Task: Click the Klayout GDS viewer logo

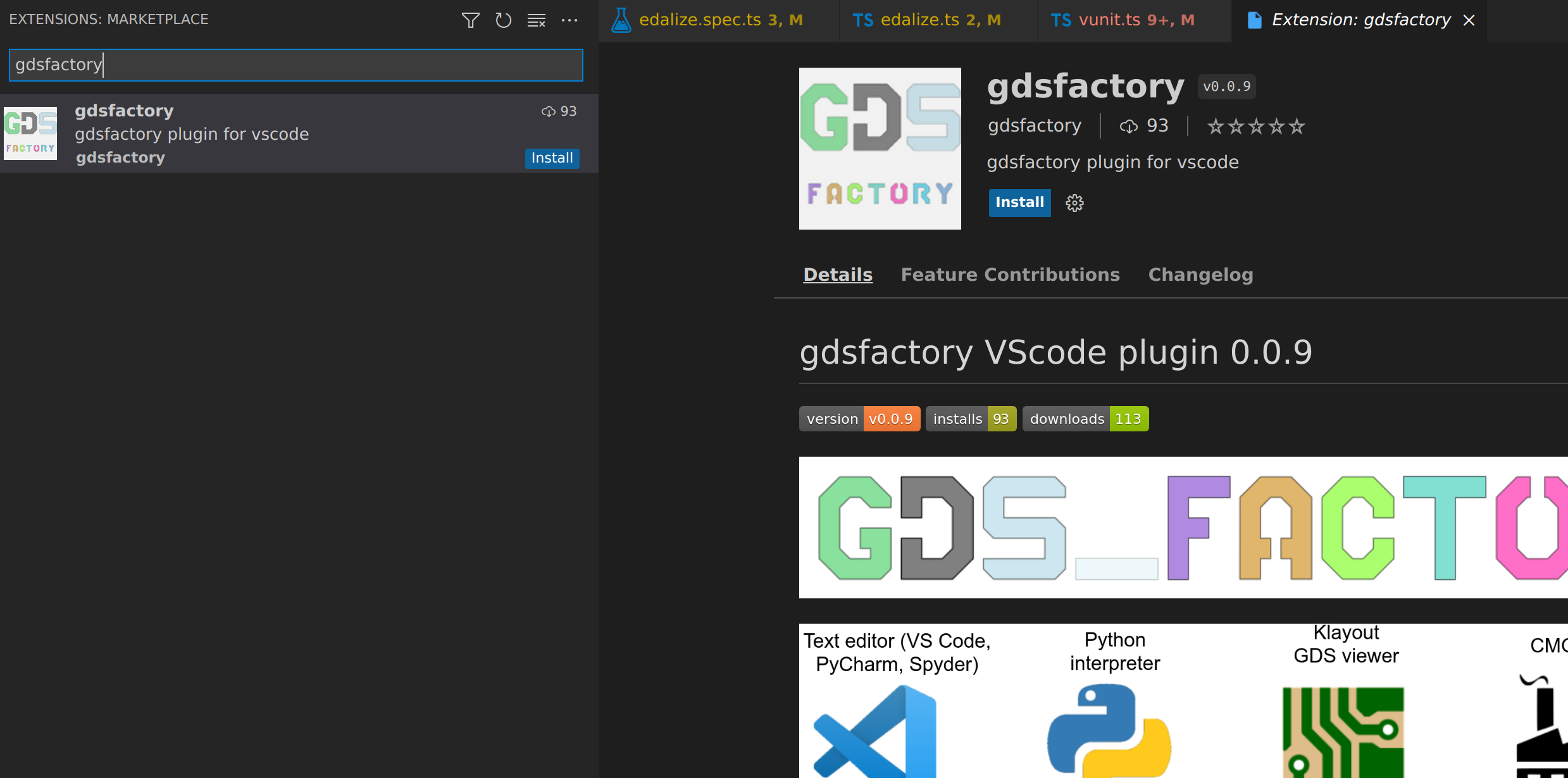Action: (x=1343, y=732)
